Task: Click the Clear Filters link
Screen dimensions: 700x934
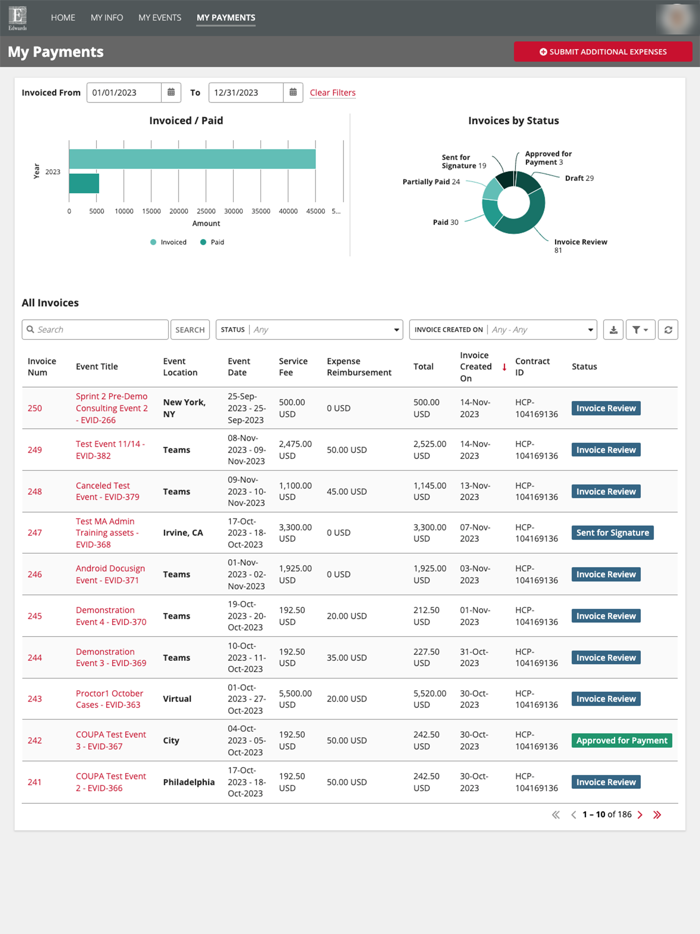Action: click(332, 92)
